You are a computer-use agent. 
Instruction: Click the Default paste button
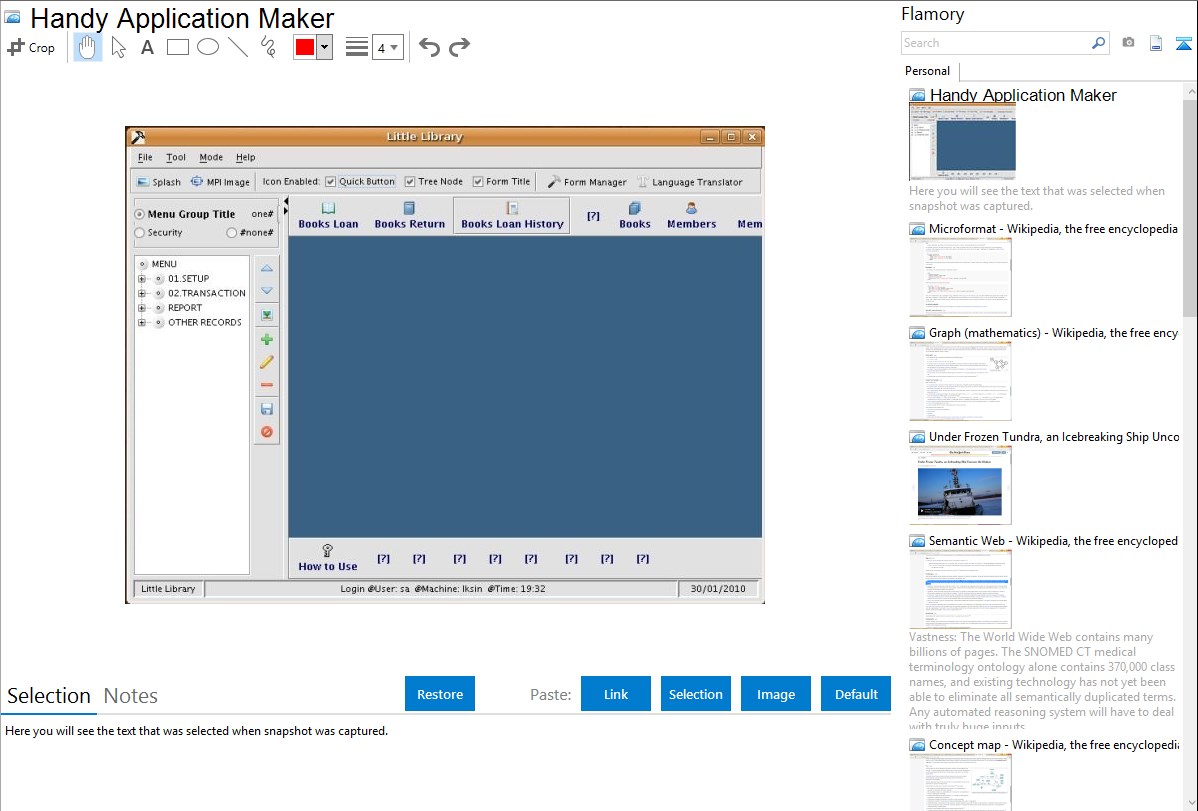click(x=856, y=694)
